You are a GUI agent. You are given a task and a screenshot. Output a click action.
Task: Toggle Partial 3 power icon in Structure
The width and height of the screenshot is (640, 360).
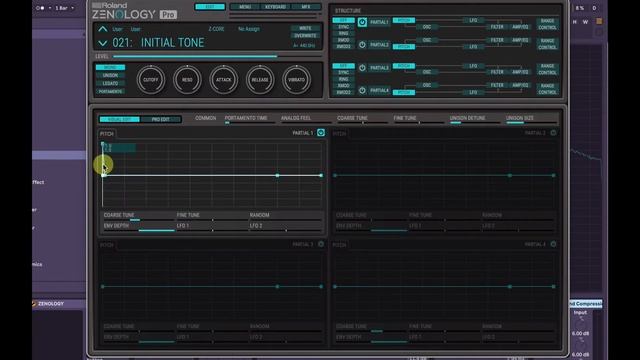tap(362, 68)
